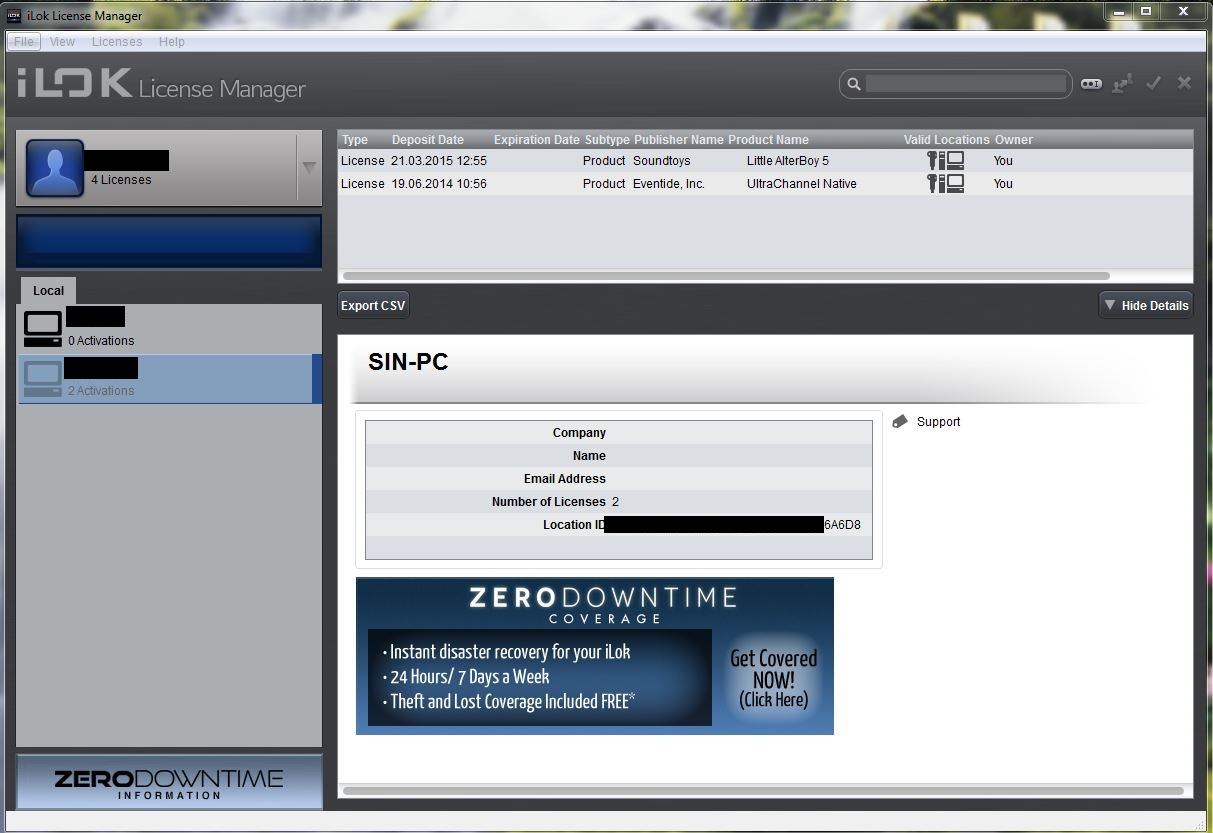Click the SIN-PC heading
Image resolution: width=1213 pixels, height=833 pixels.
pos(408,363)
